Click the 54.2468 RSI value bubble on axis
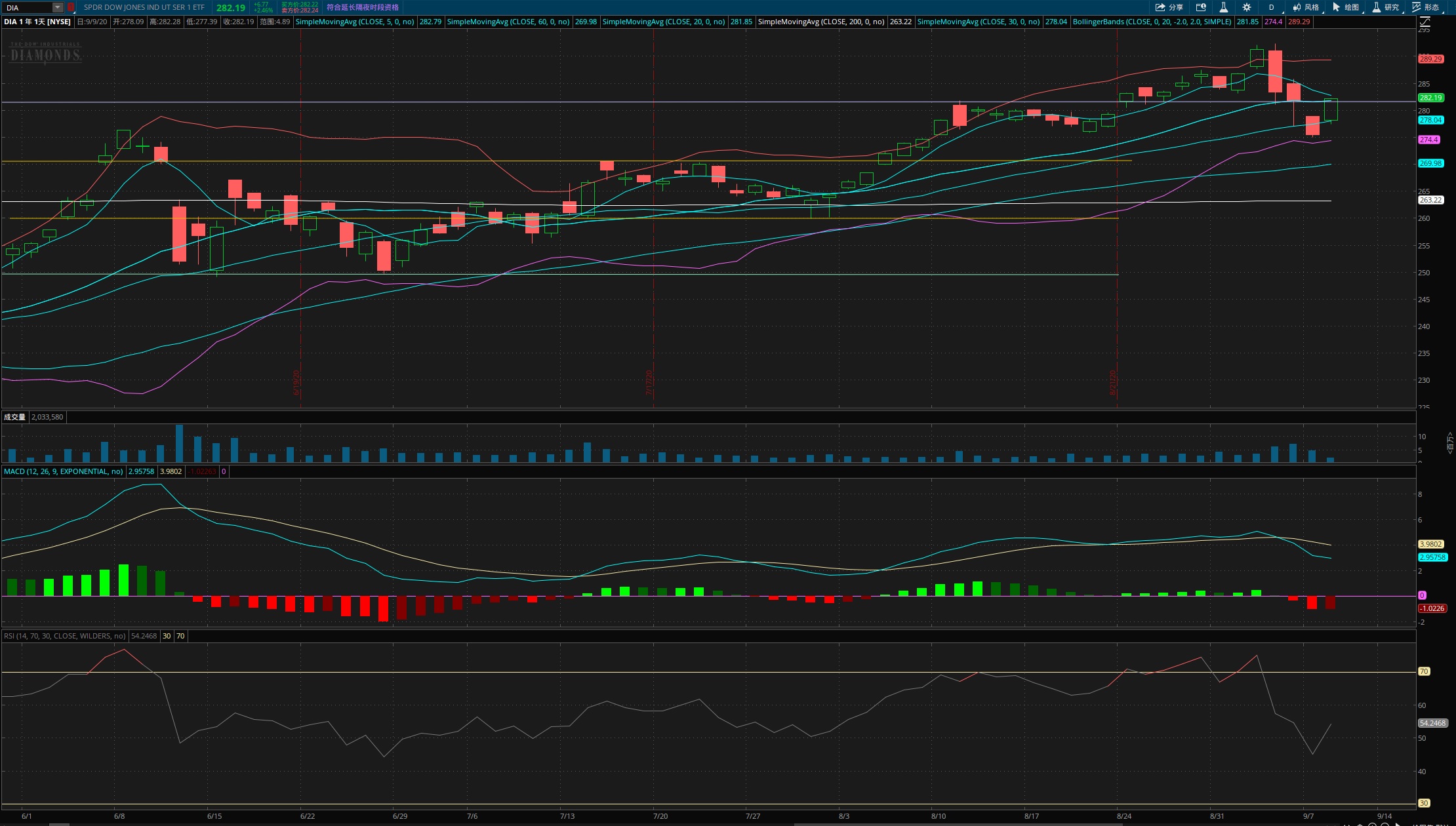This screenshot has height=826, width=1456. click(1432, 723)
